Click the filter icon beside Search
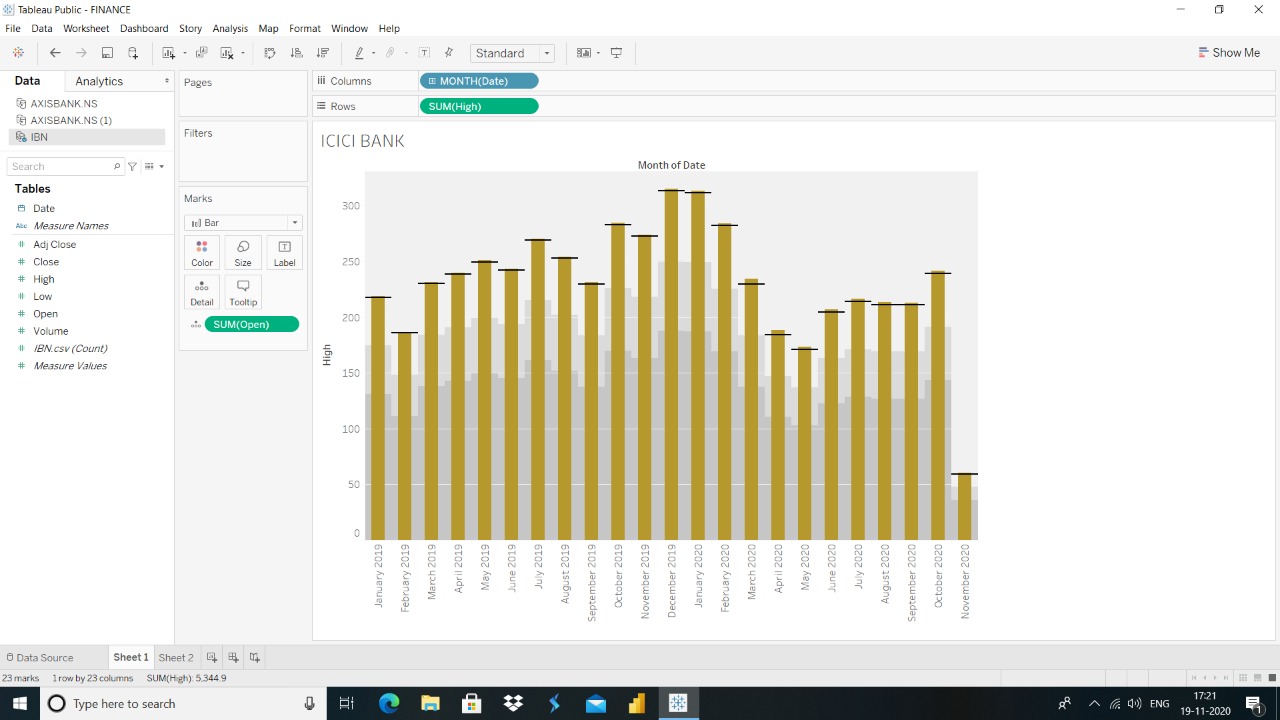The width and height of the screenshot is (1280, 720). tap(132, 166)
